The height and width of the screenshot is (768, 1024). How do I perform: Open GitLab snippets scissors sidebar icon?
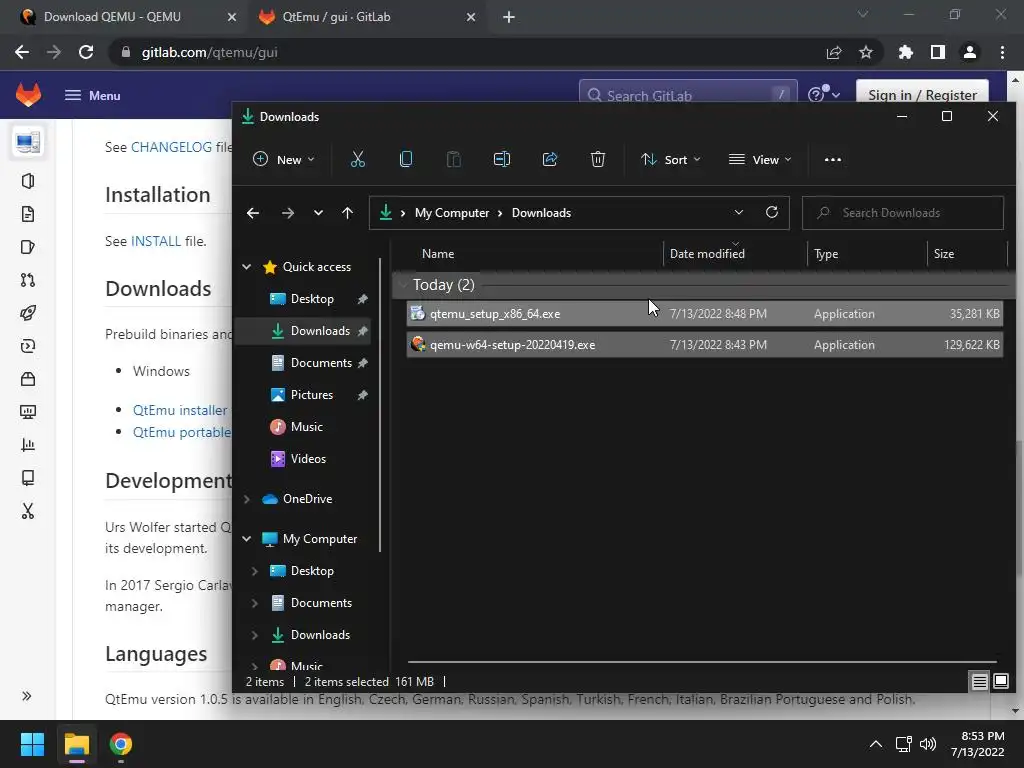point(27,511)
